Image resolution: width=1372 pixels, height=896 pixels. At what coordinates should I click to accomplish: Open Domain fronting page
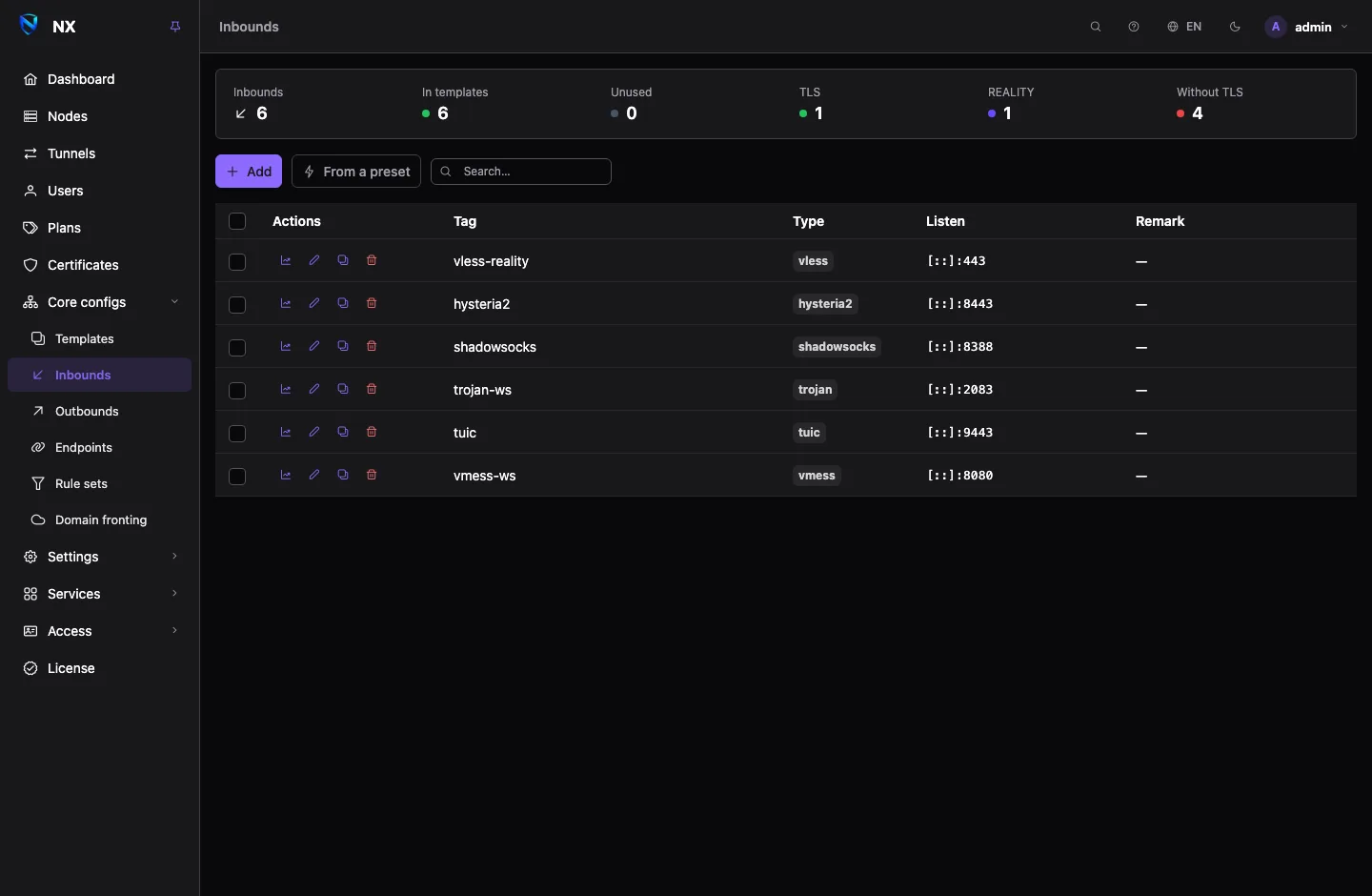(x=100, y=519)
